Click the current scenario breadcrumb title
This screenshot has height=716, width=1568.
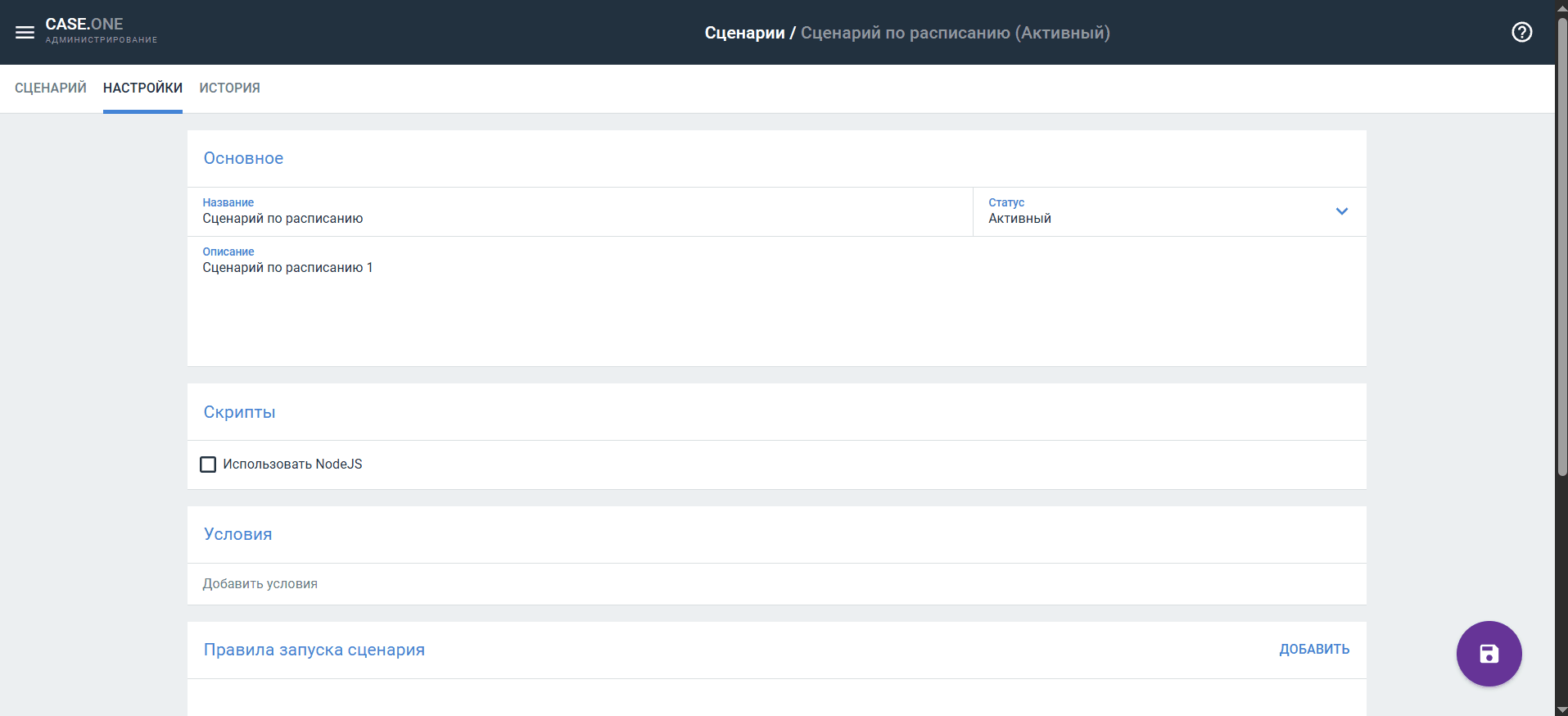tap(955, 33)
